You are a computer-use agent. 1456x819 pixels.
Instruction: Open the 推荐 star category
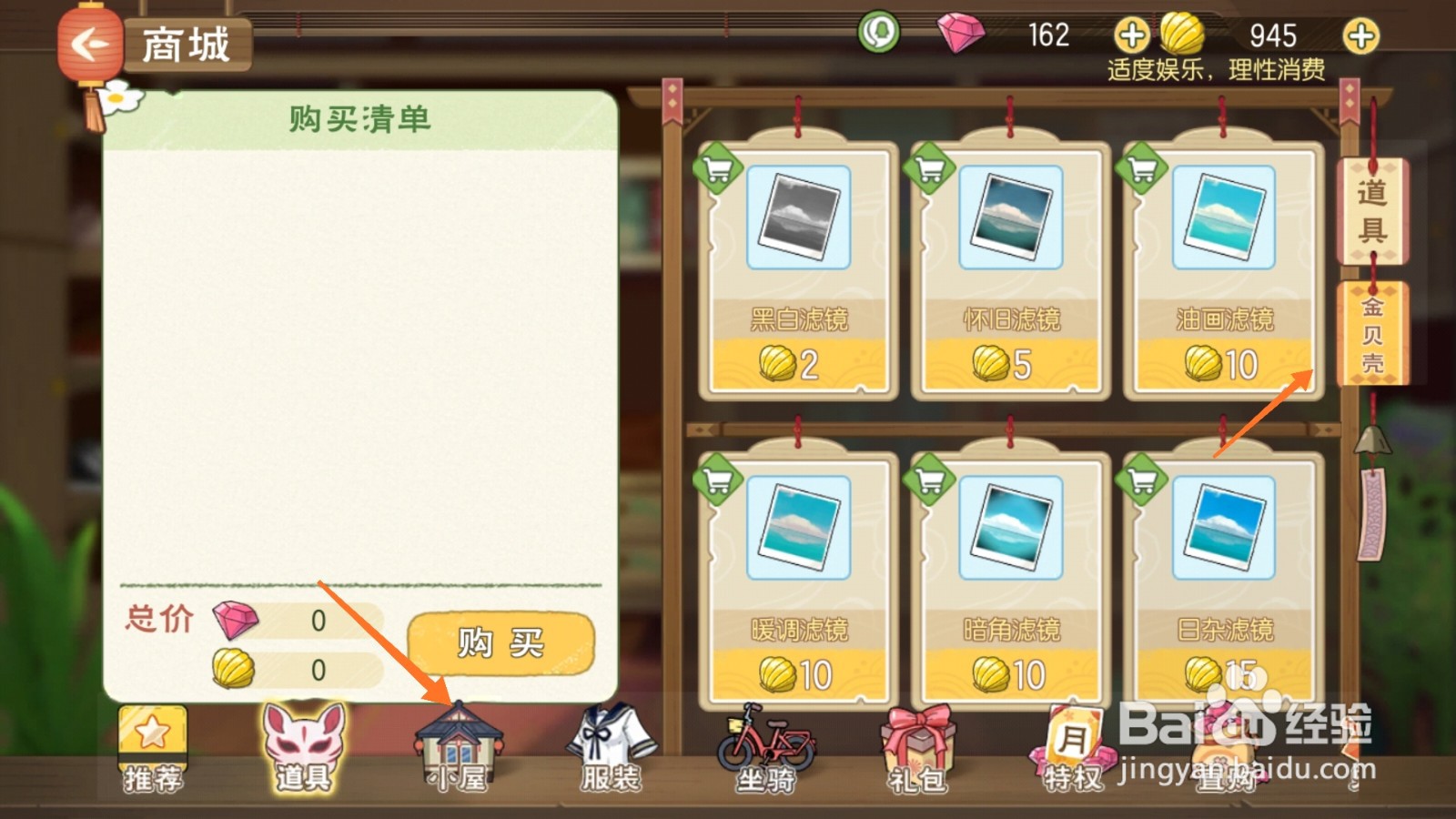click(152, 748)
